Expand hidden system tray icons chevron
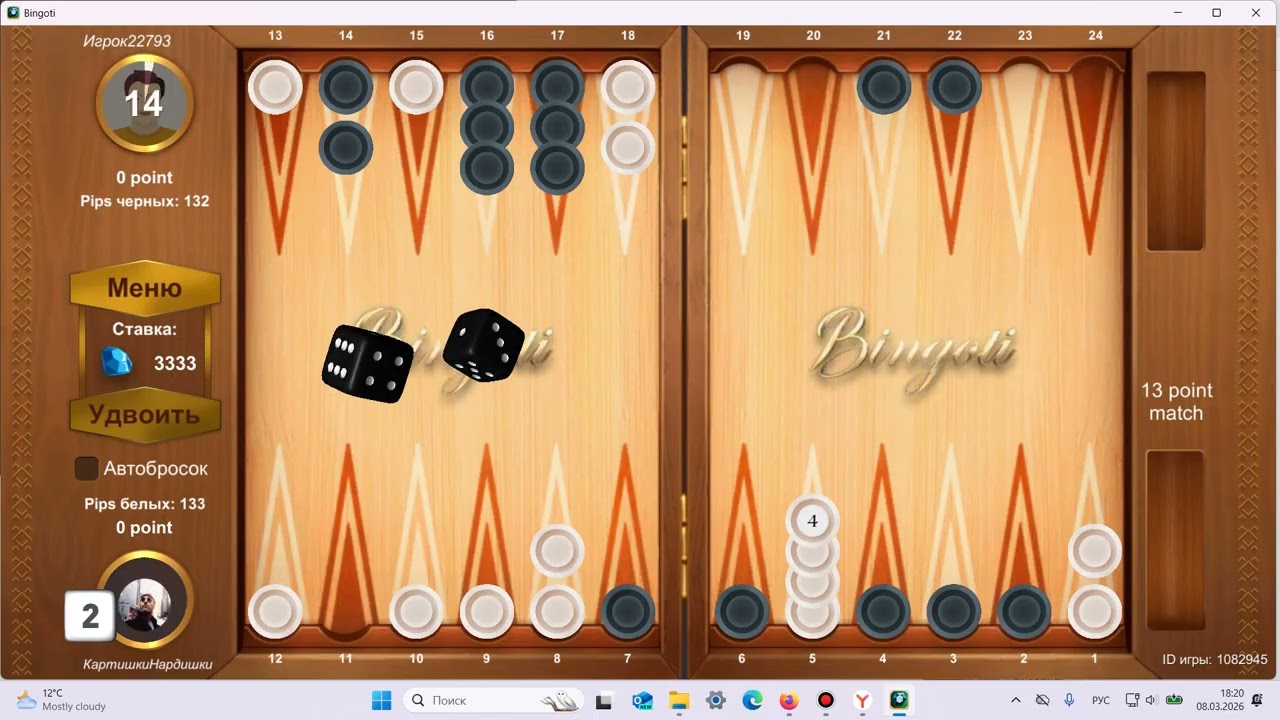Screen dimensions: 1280x720 pos(1016,700)
